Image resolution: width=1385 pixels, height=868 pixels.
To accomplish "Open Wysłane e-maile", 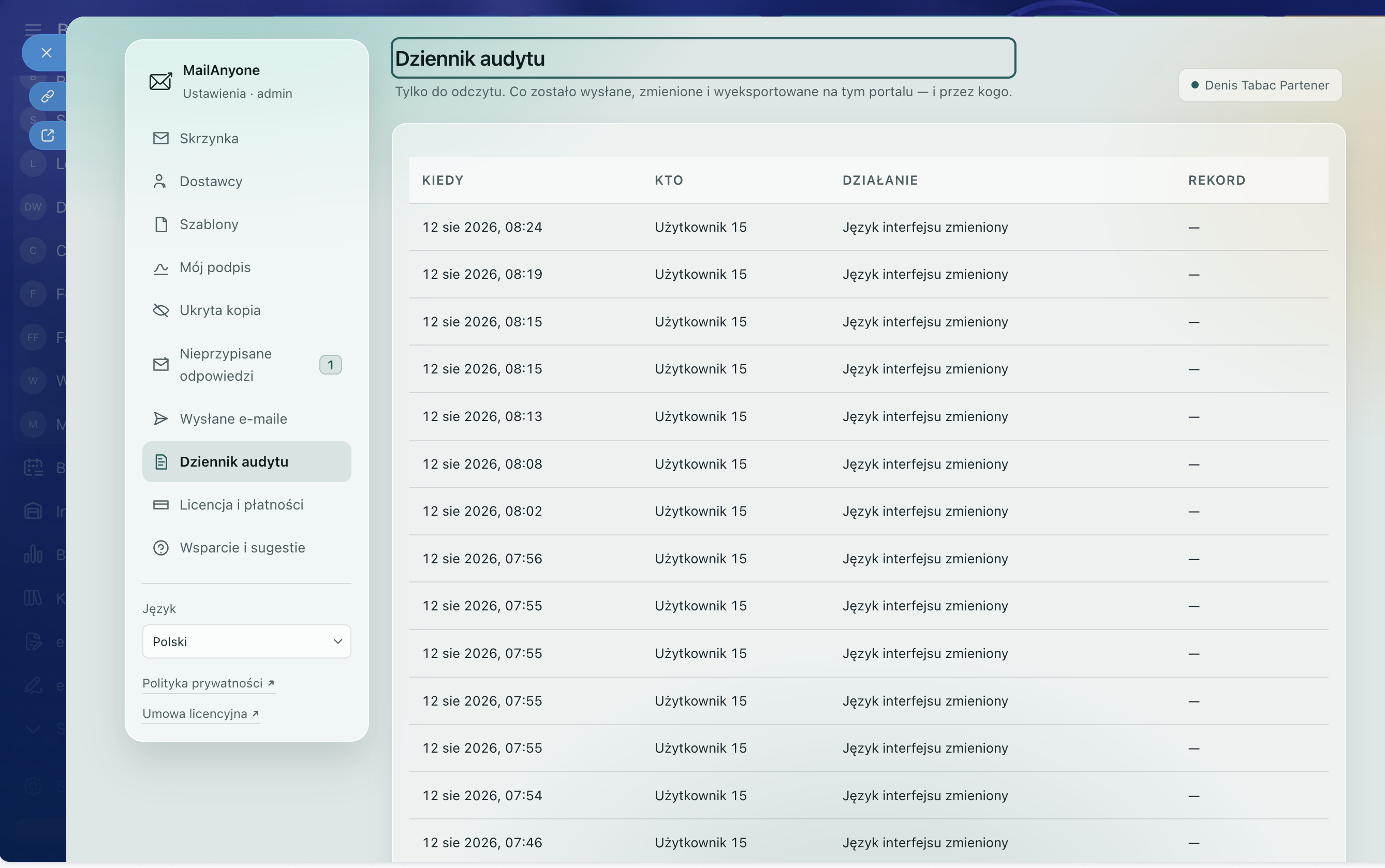I will click(247, 419).
